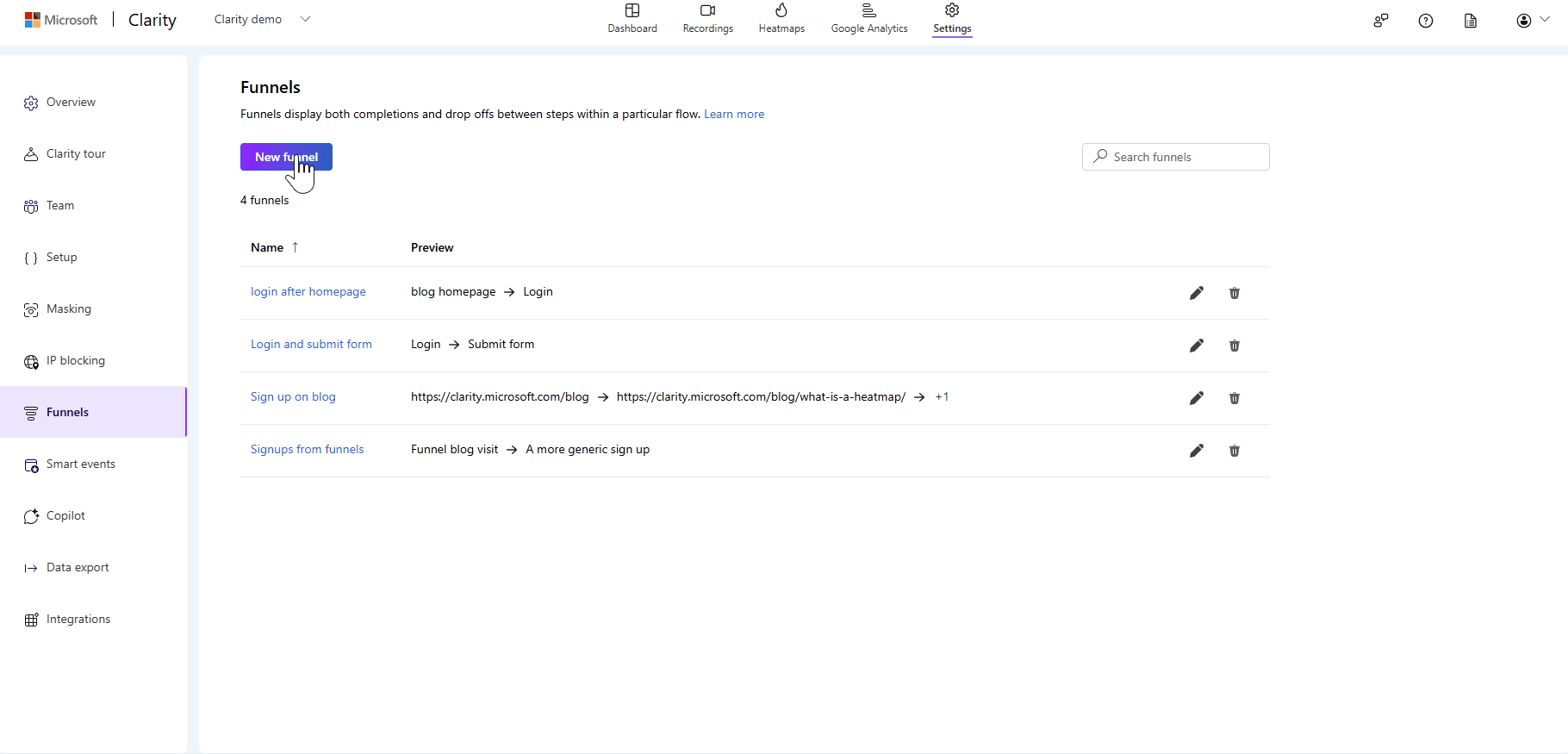The image size is (1568, 754).
Task: Open the user account menu
Action: (1533, 21)
